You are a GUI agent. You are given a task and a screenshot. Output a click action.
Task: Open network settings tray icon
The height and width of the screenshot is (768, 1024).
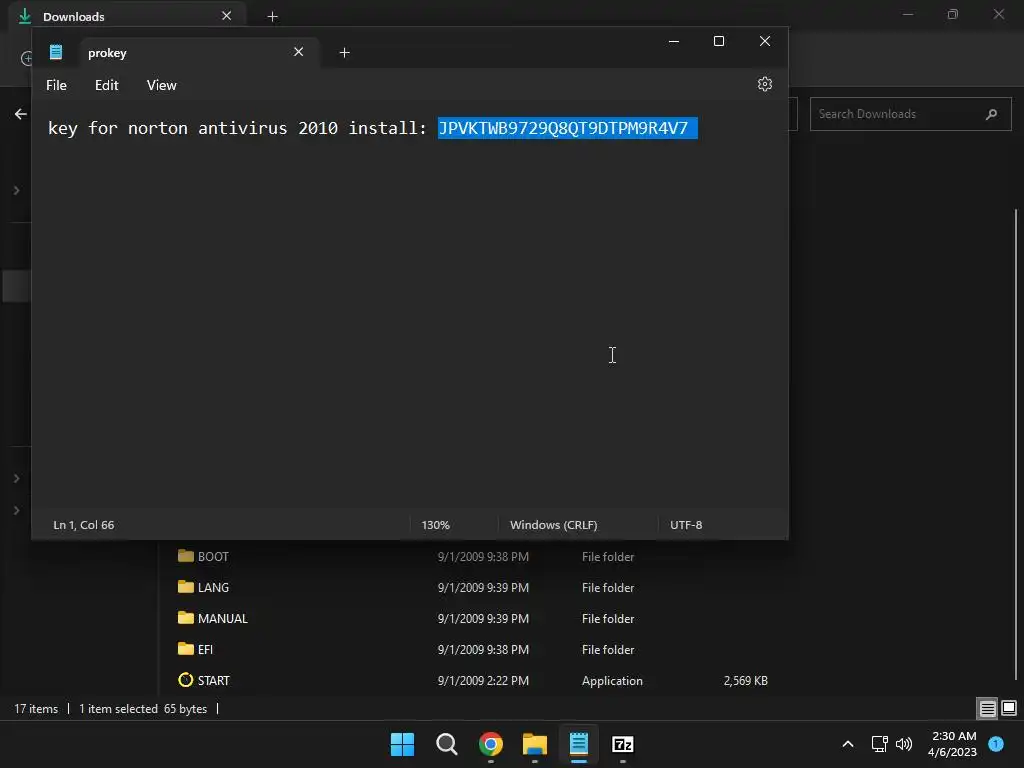880,744
